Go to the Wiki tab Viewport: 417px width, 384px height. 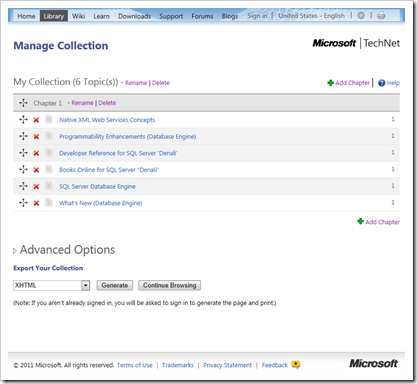click(78, 16)
